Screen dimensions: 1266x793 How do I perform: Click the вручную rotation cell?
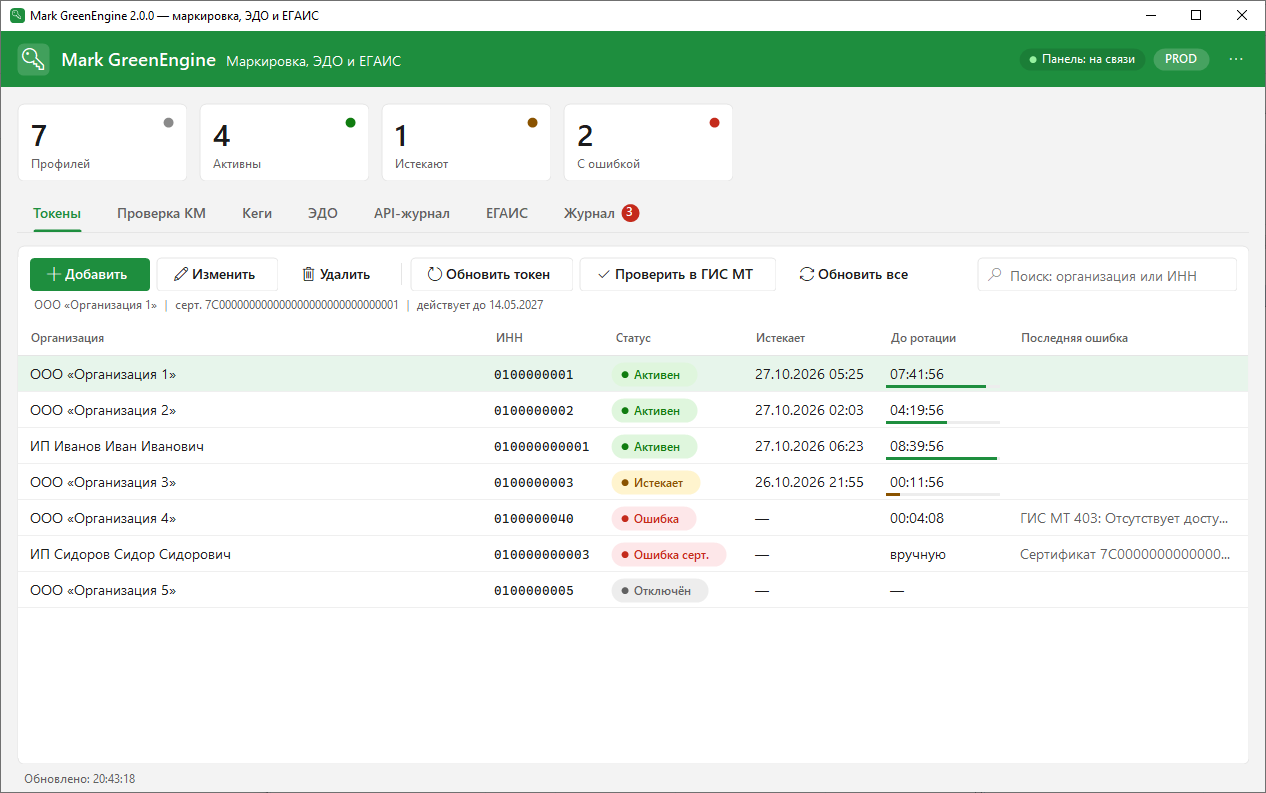pos(918,554)
